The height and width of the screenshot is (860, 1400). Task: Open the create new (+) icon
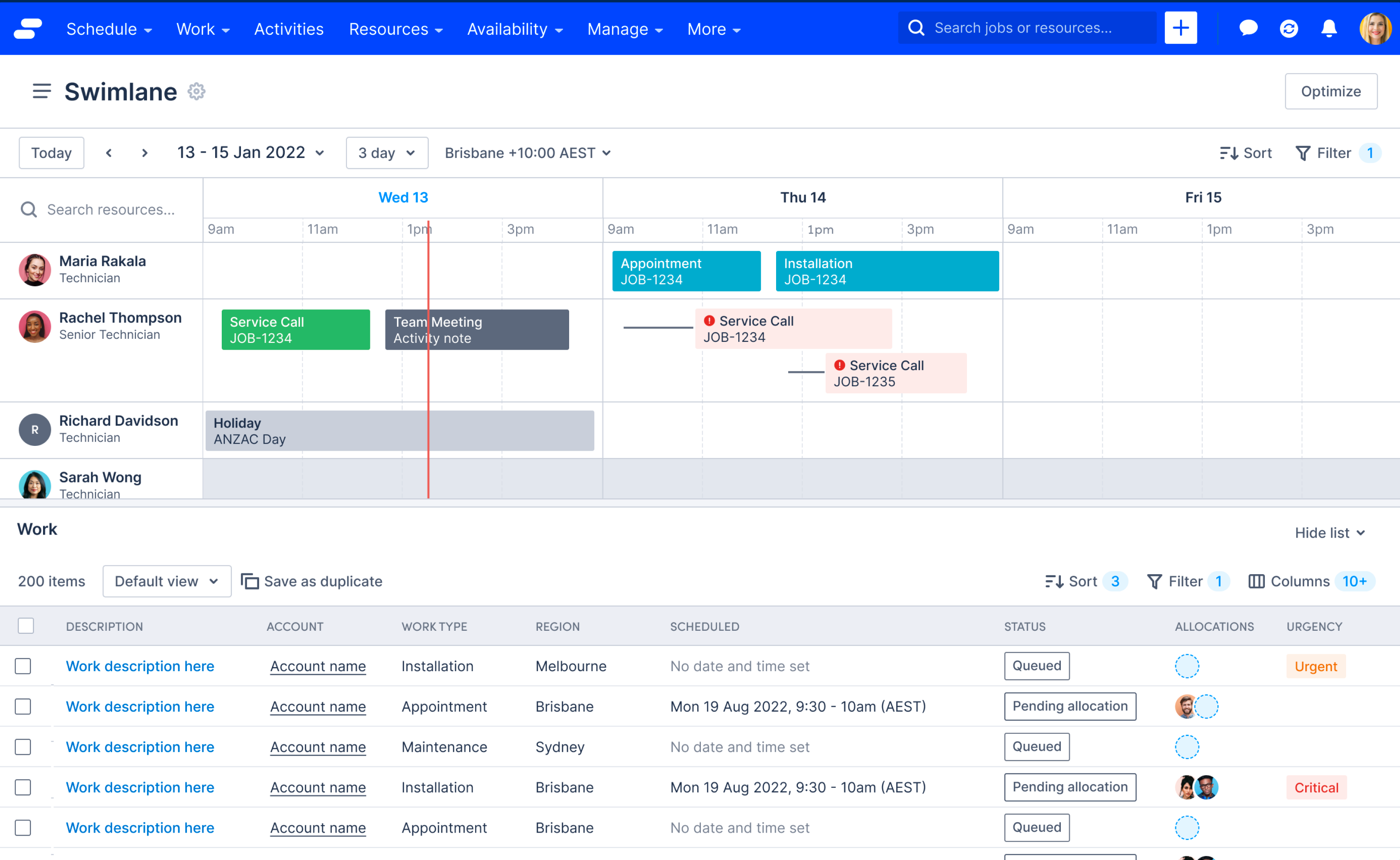pyautogui.click(x=1180, y=27)
